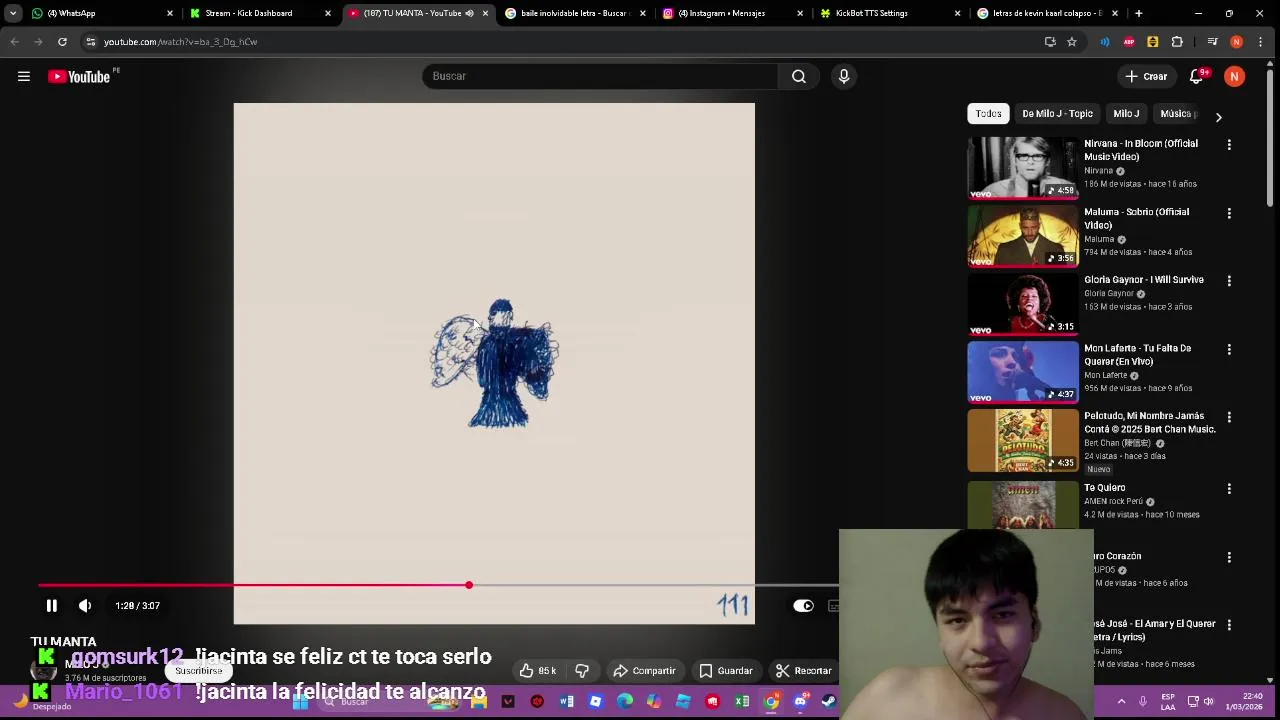Open options for Pelotudo Mi Nombre video
This screenshot has width=1280, height=720.
click(x=1229, y=417)
